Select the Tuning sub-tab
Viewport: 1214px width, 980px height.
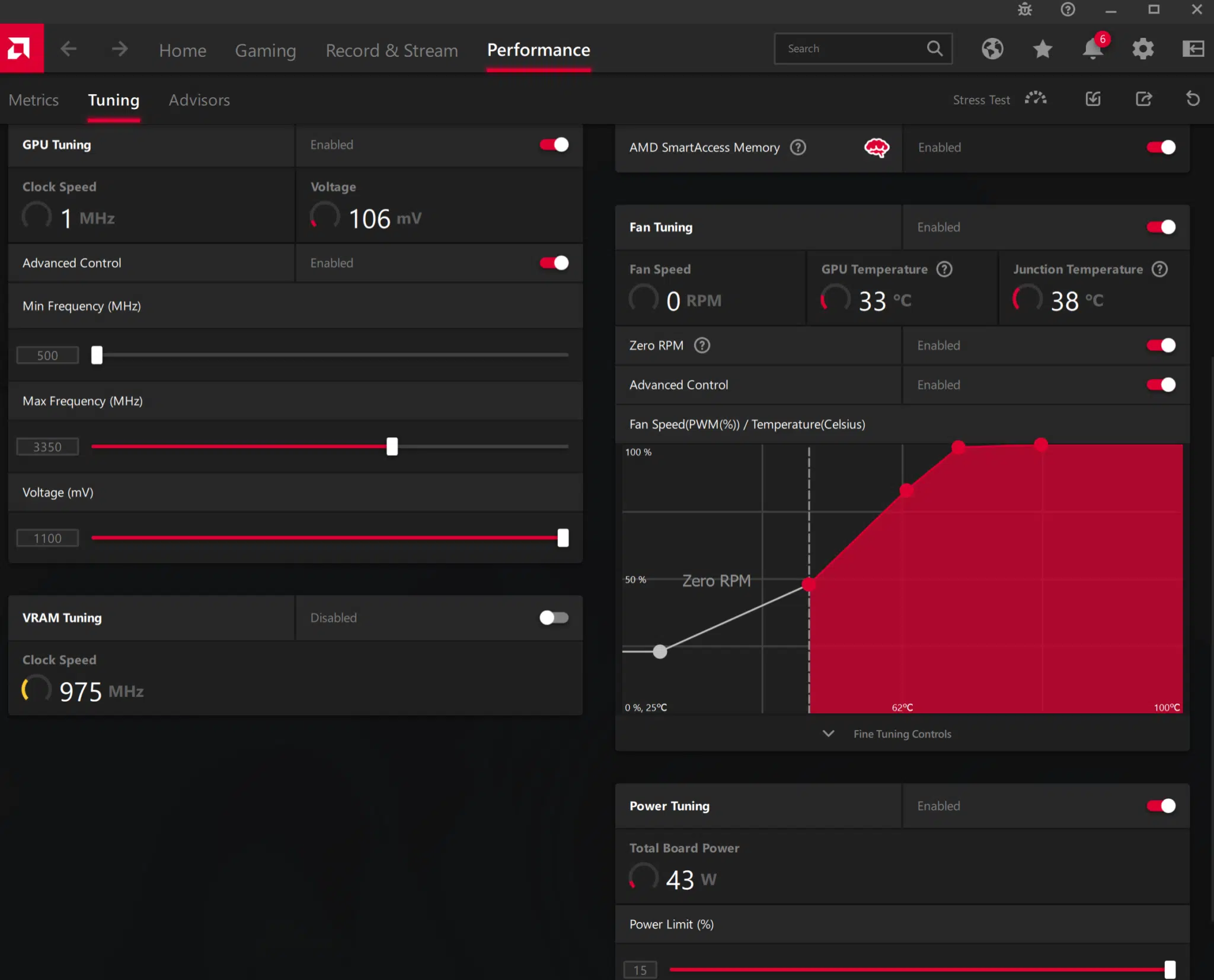(114, 100)
